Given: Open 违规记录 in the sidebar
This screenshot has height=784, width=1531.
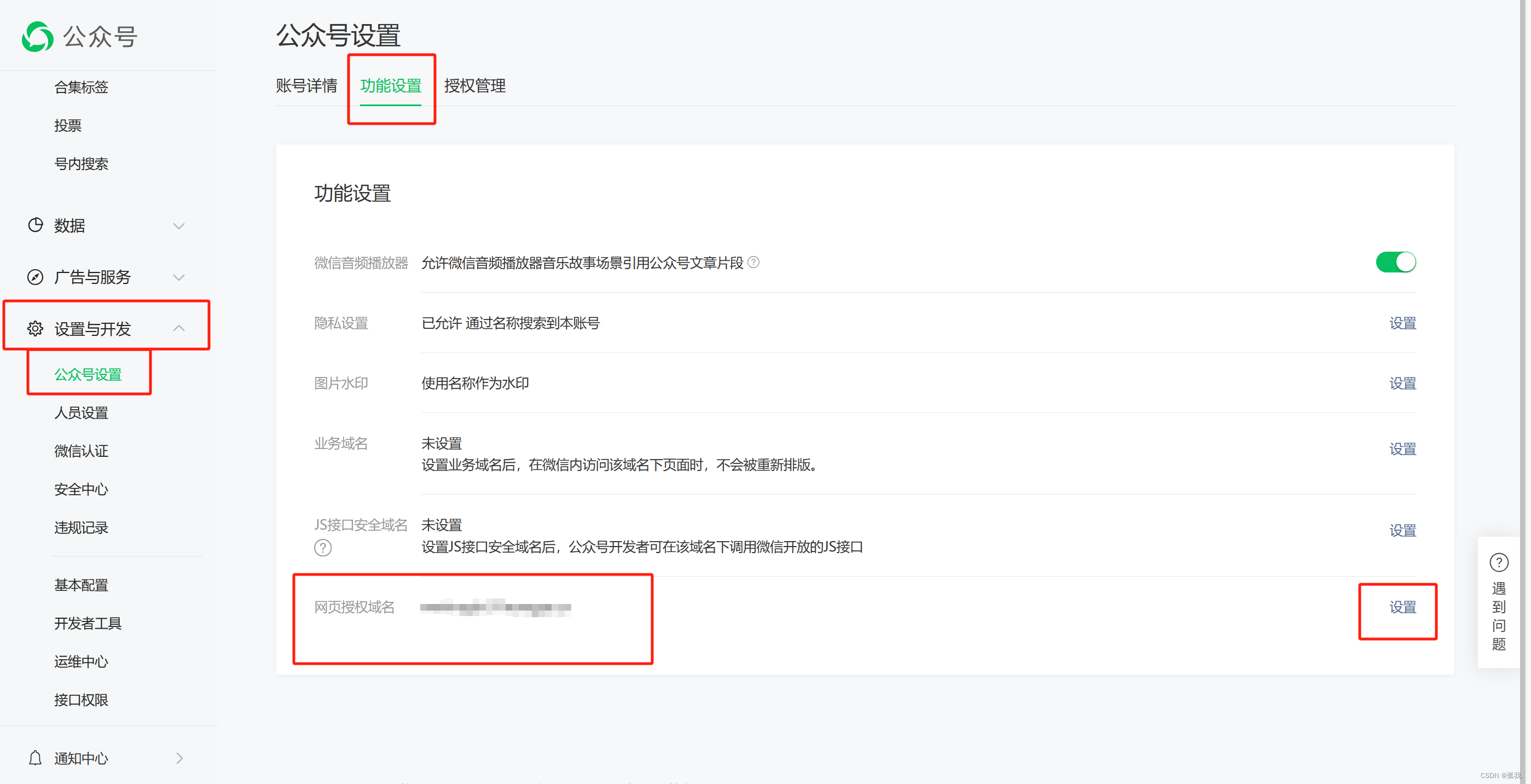Looking at the screenshot, I should [x=82, y=528].
